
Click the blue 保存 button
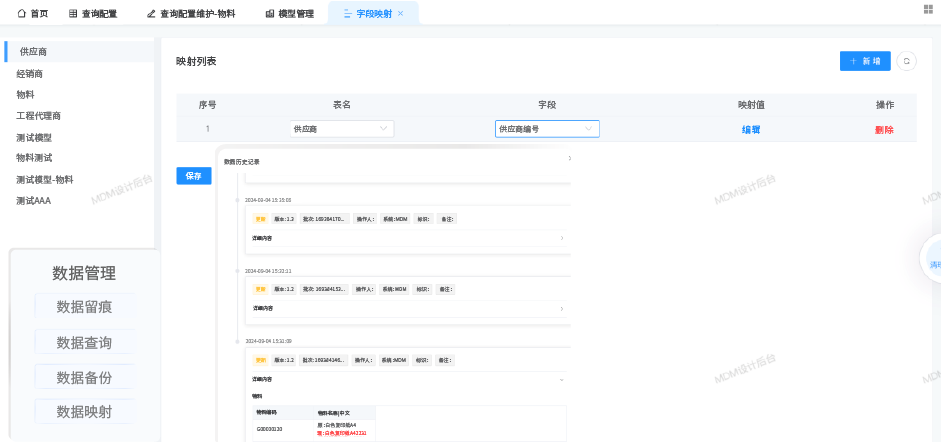[193, 176]
